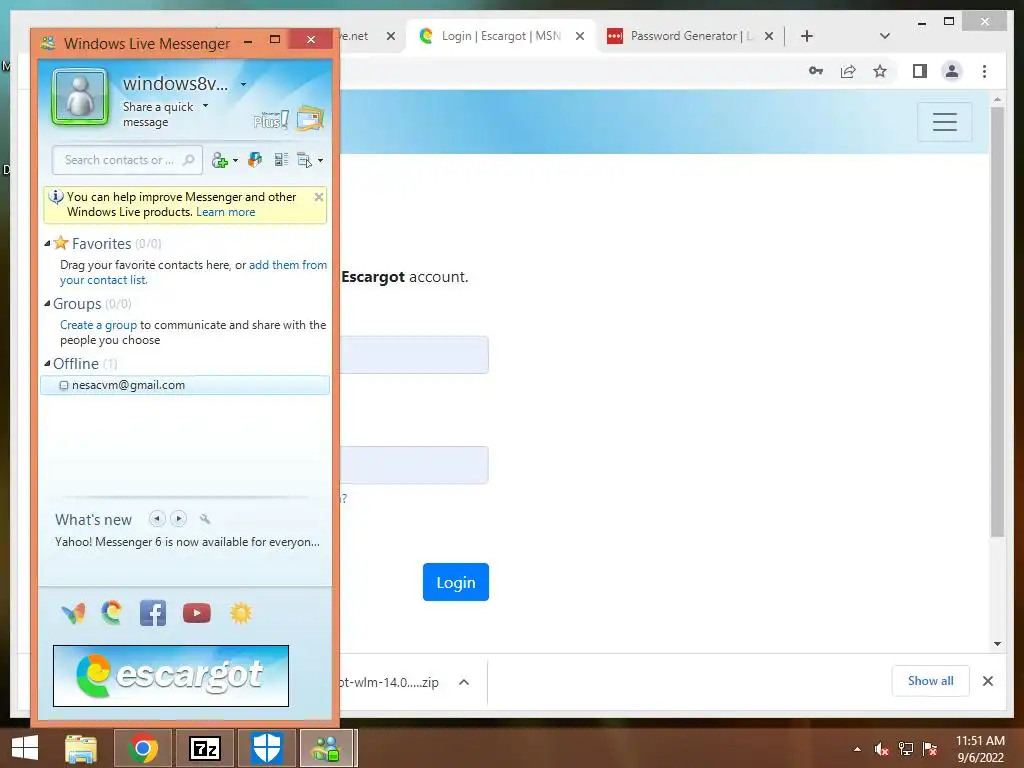Close the Login | Escargot tab

pyautogui.click(x=579, y=36)
